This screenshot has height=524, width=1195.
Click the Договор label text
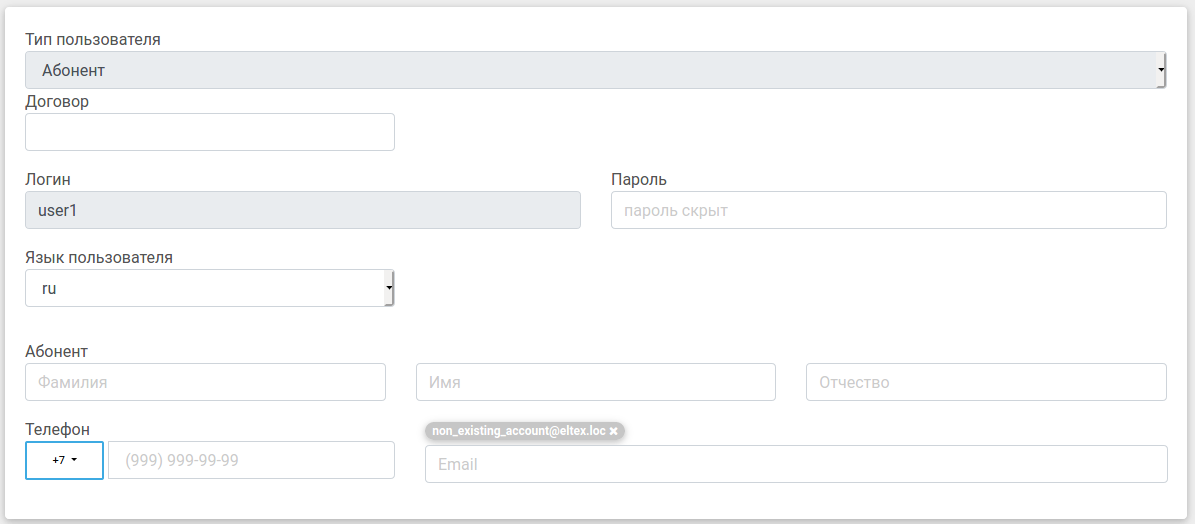[57, 101]
